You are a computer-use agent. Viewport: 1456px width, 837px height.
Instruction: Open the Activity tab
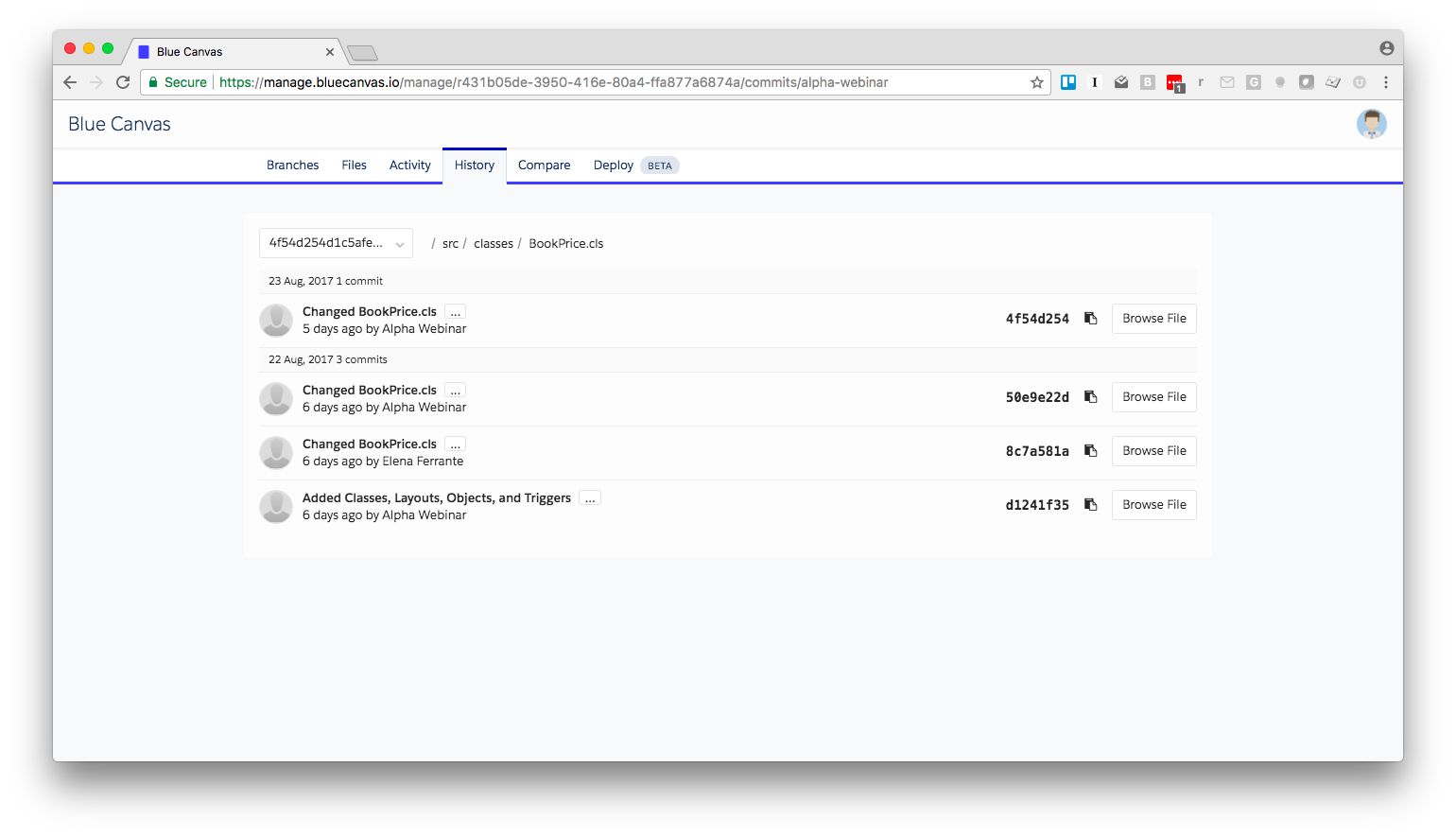tap(410, 166)
